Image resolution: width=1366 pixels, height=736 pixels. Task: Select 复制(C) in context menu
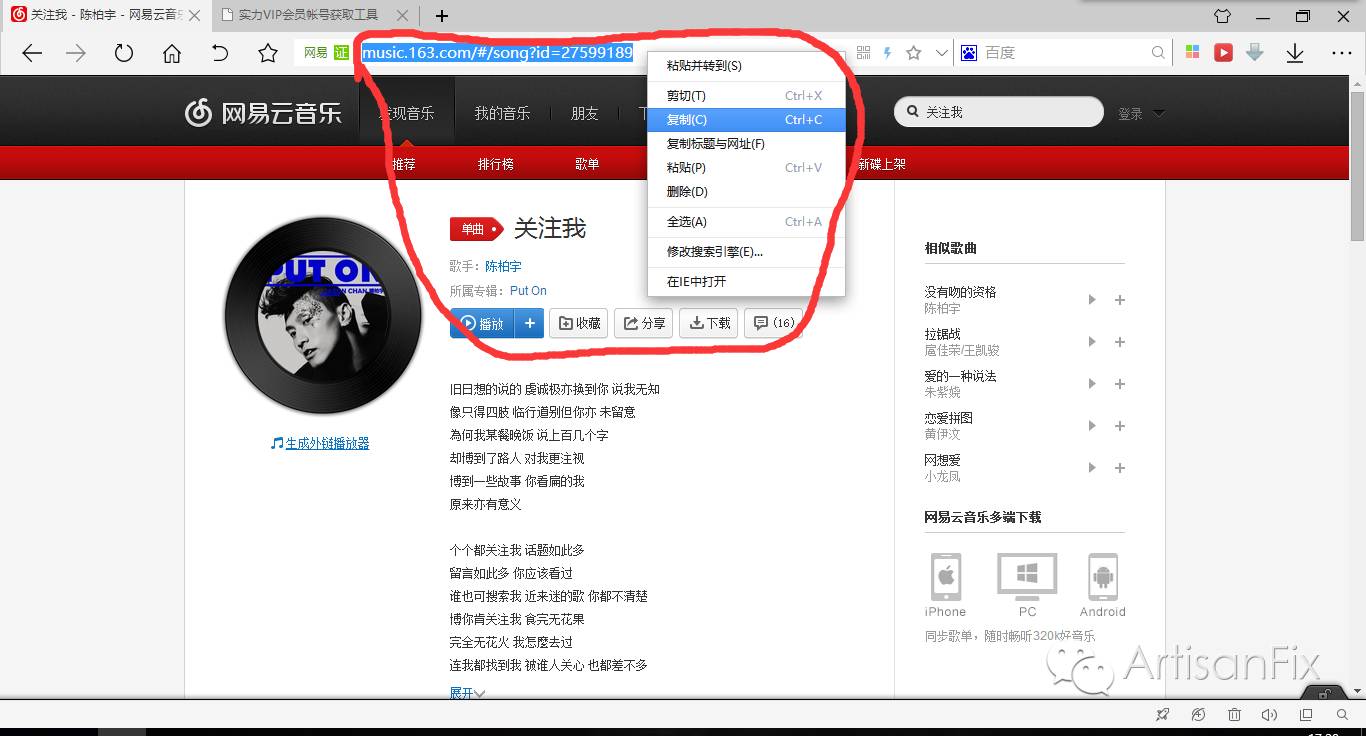pyautogui.click(x=746, y=120)
